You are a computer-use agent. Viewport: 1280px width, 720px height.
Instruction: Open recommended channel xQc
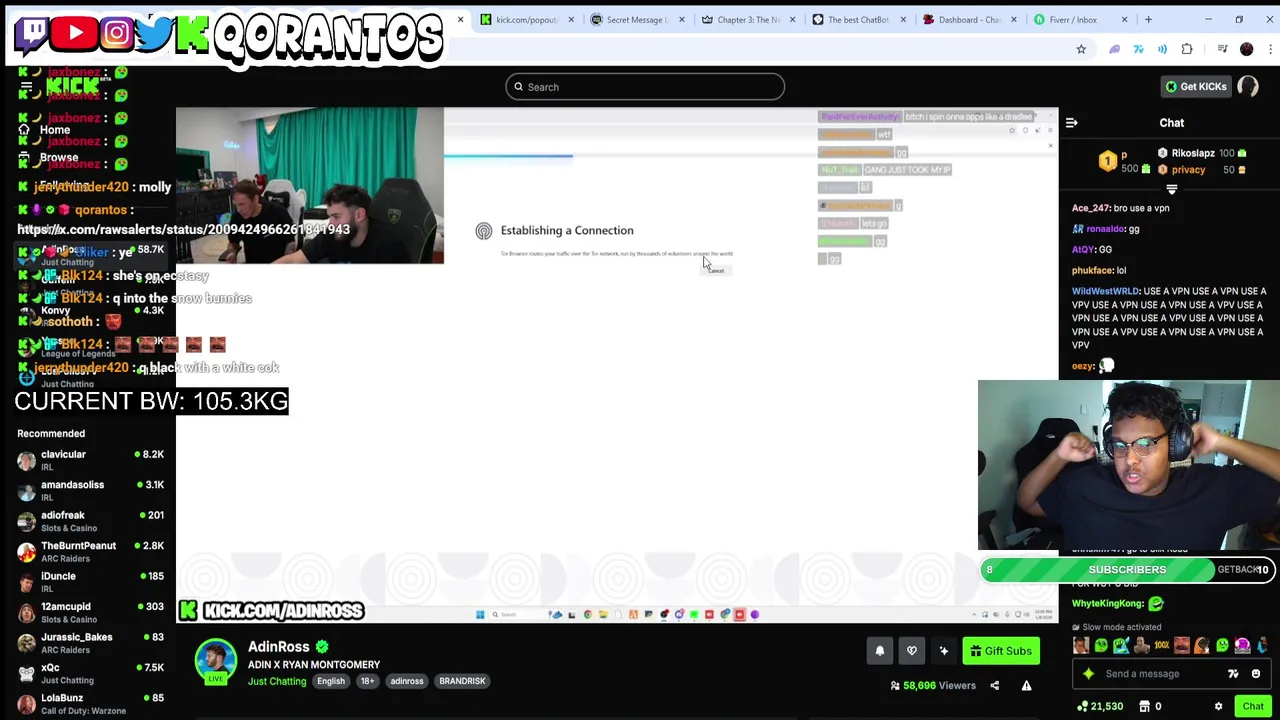coord(89,674)
